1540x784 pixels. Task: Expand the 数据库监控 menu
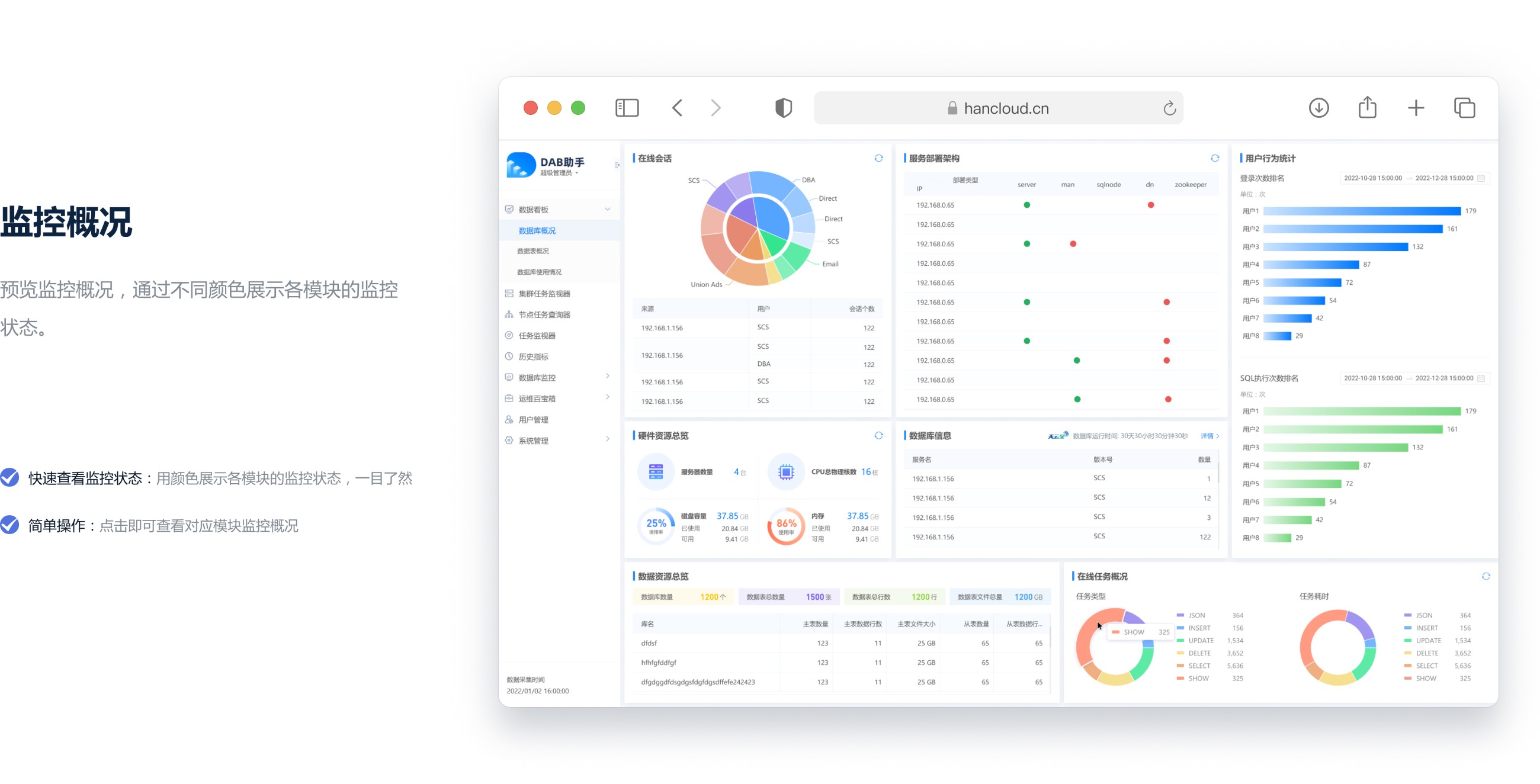click(607, 377)
